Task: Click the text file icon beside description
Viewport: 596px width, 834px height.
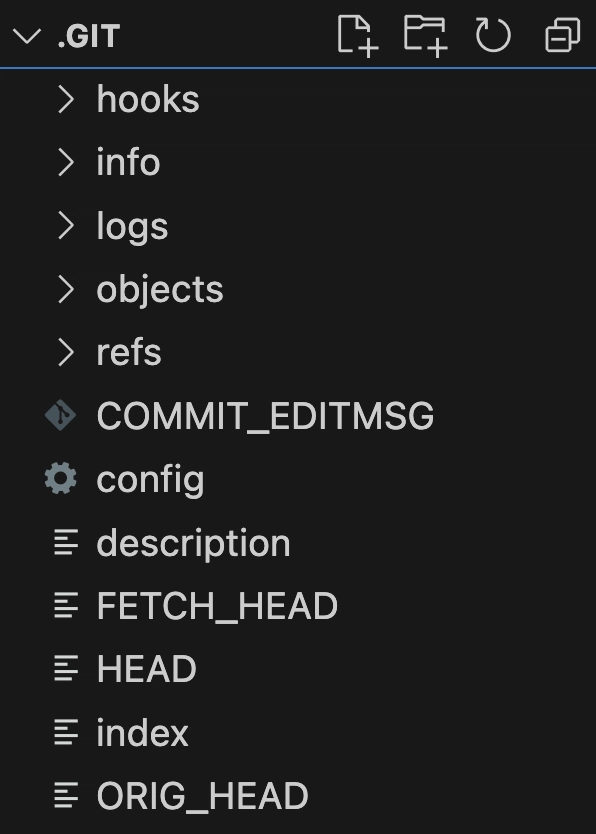Action: [x=66, y=542]
